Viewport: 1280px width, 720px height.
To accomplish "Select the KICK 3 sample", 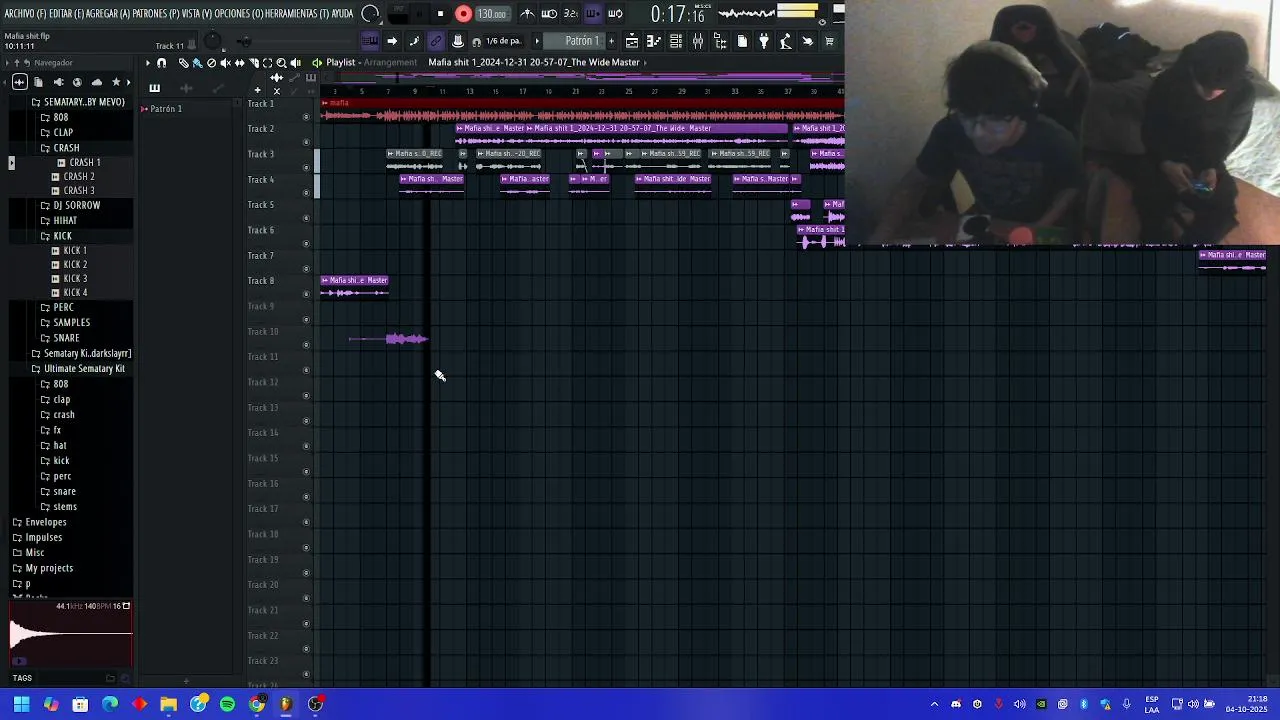I will [x=75, y=278].
